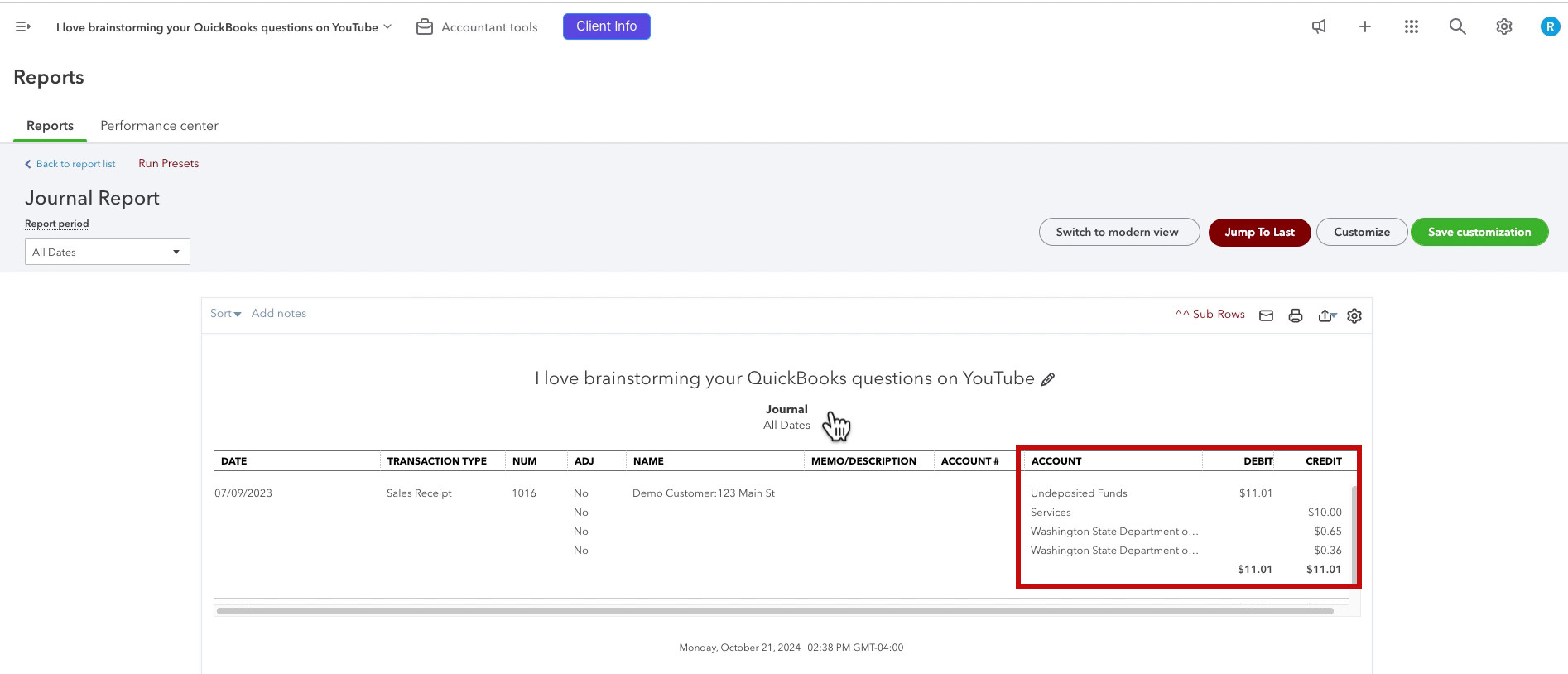The width and height of the screenshot is (1568, 674).
Task: Click the $0.65 credit amount
Action: (1328, 532)
